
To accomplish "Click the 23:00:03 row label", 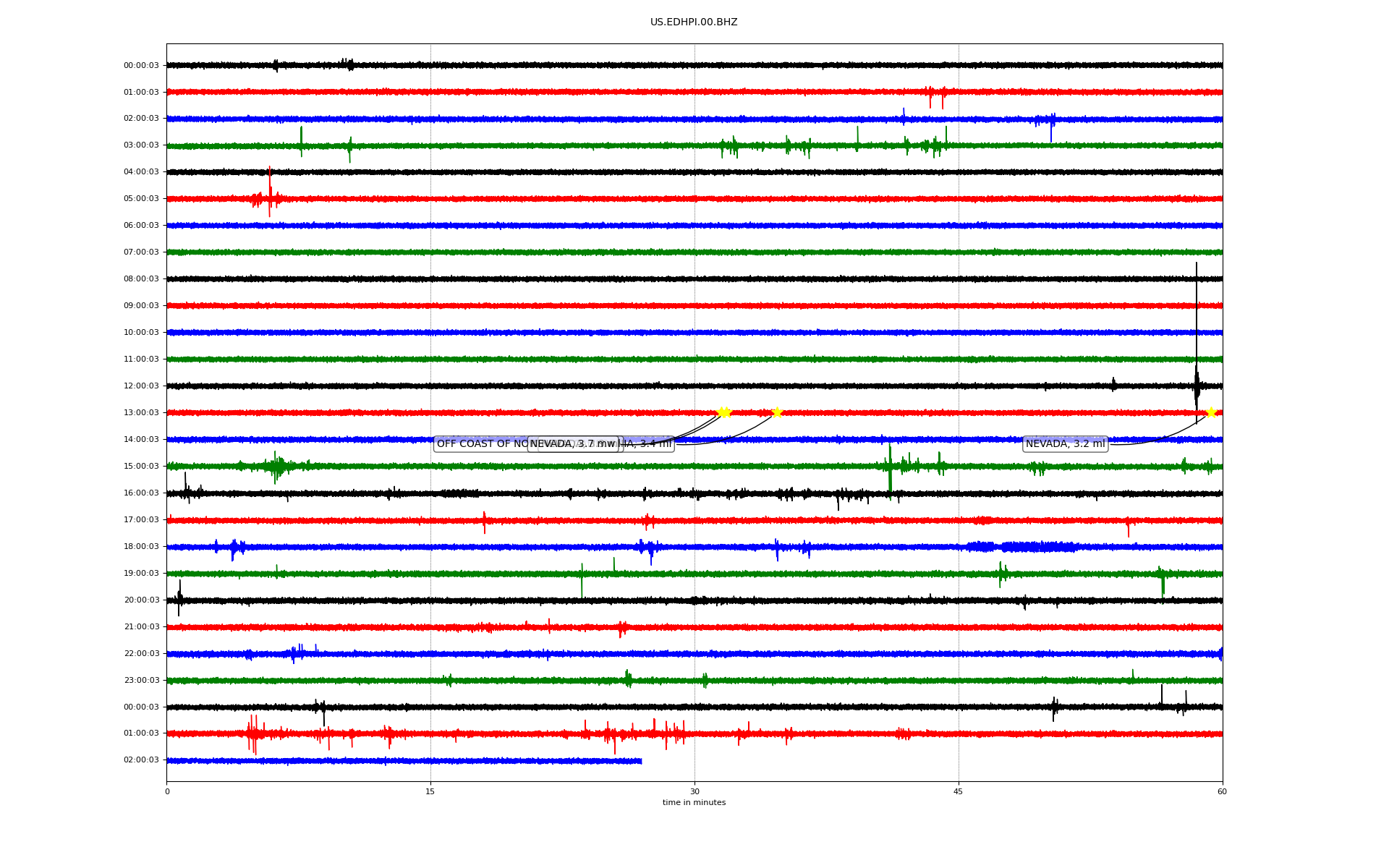I will point(141,681).
